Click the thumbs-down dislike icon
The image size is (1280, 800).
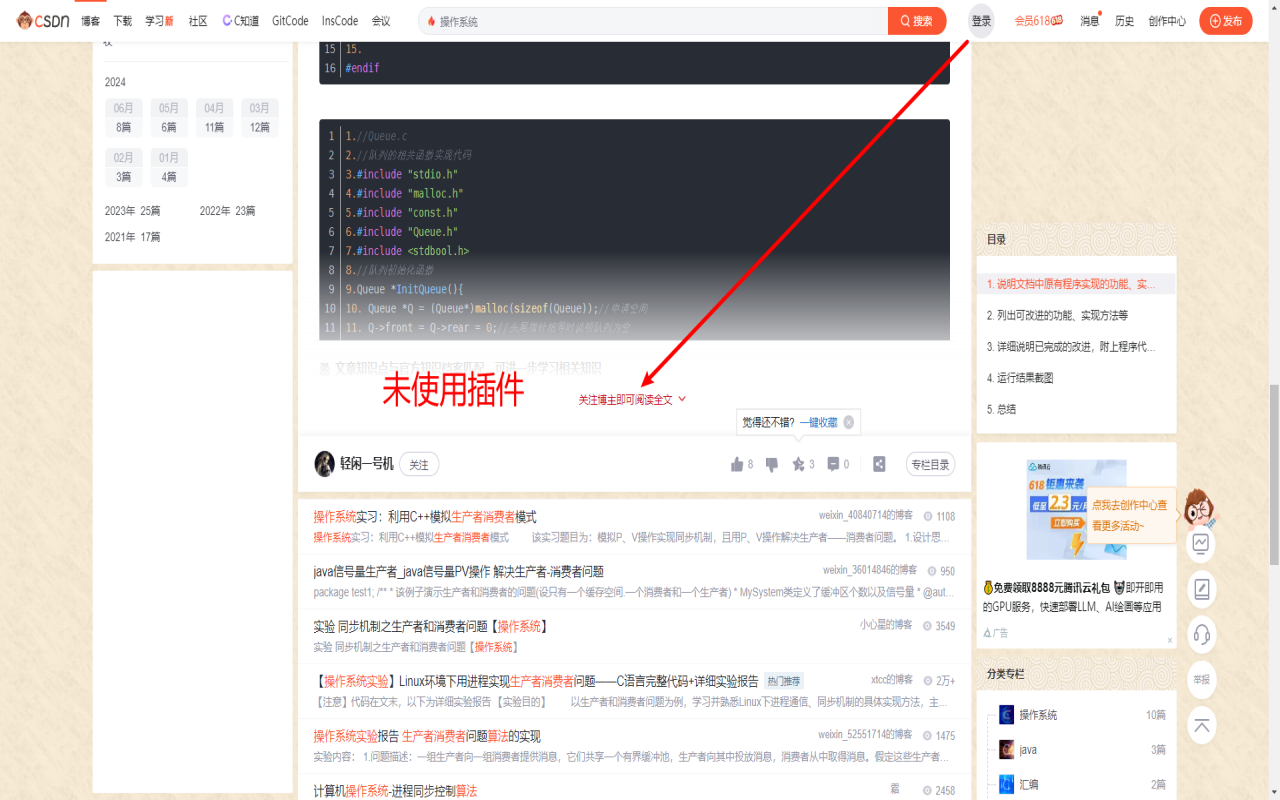pos(772,463)
